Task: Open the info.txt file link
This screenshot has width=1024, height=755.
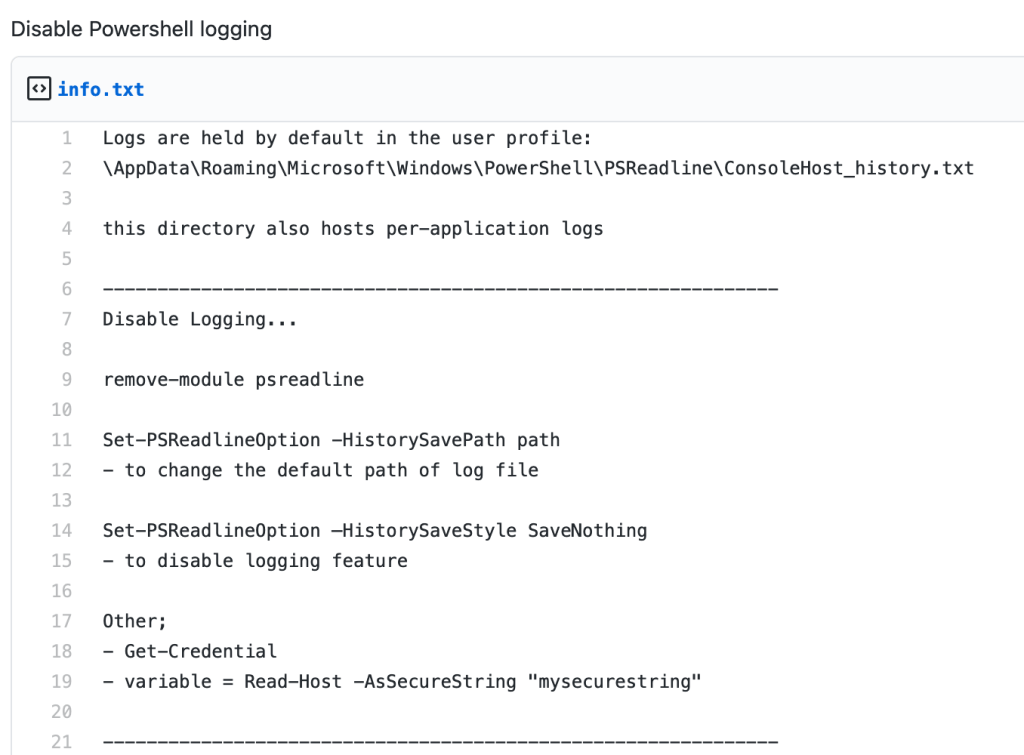Action: click(x=100, y=89)
